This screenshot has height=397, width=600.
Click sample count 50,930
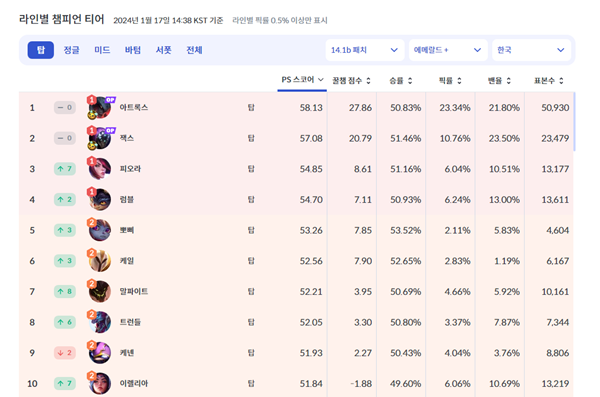[x=555, y=108]
